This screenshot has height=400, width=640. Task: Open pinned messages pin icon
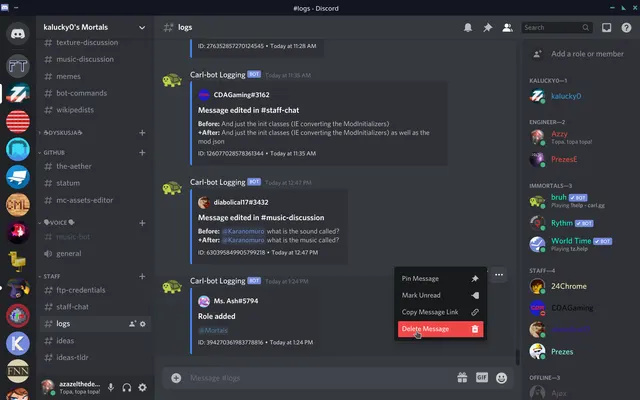click(x=488, y=27)
